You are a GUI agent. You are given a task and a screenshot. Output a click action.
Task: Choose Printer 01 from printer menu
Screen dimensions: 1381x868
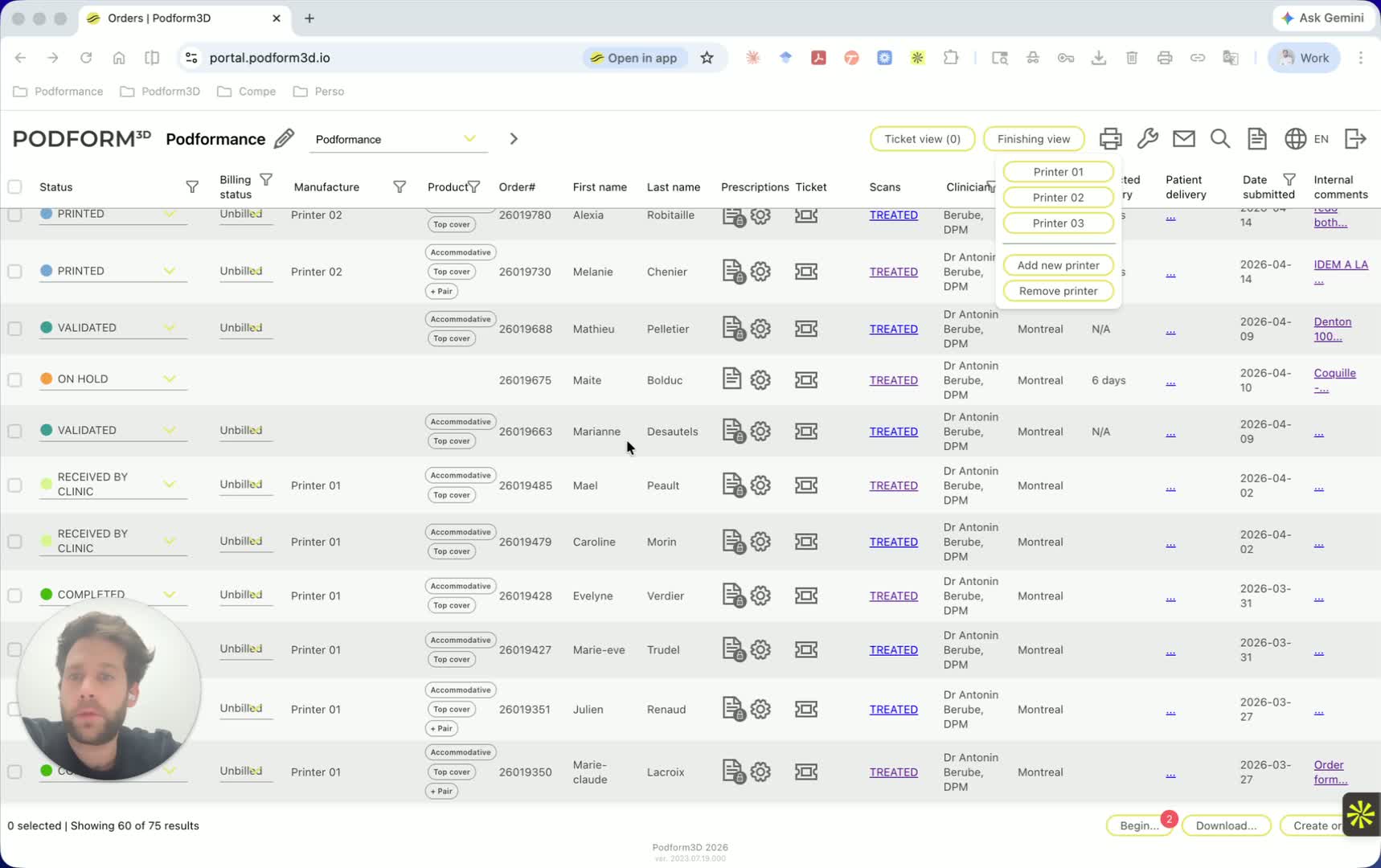pyautogui.click(x=1058, y=172)
